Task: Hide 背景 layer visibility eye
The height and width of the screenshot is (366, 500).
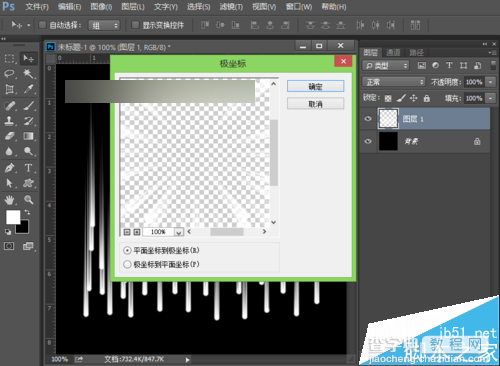Action: [x=368, y=141]
